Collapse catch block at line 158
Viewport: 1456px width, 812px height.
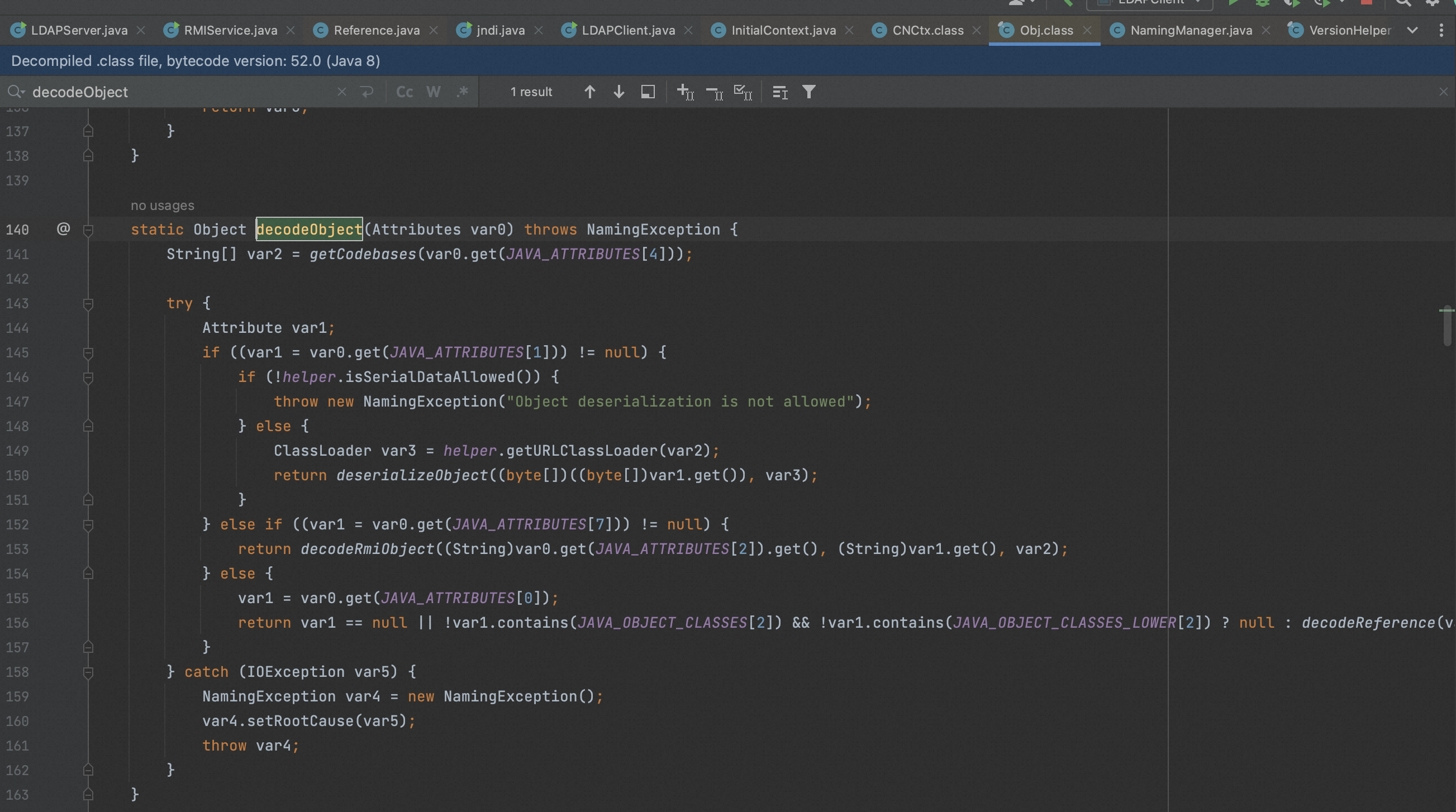click(88, 672)
